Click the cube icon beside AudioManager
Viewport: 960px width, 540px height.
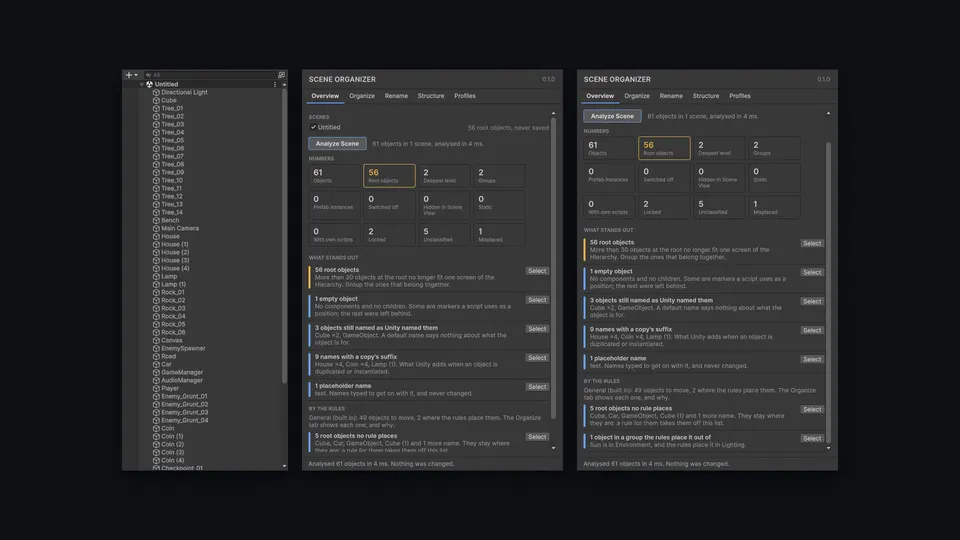click(156, 380)
